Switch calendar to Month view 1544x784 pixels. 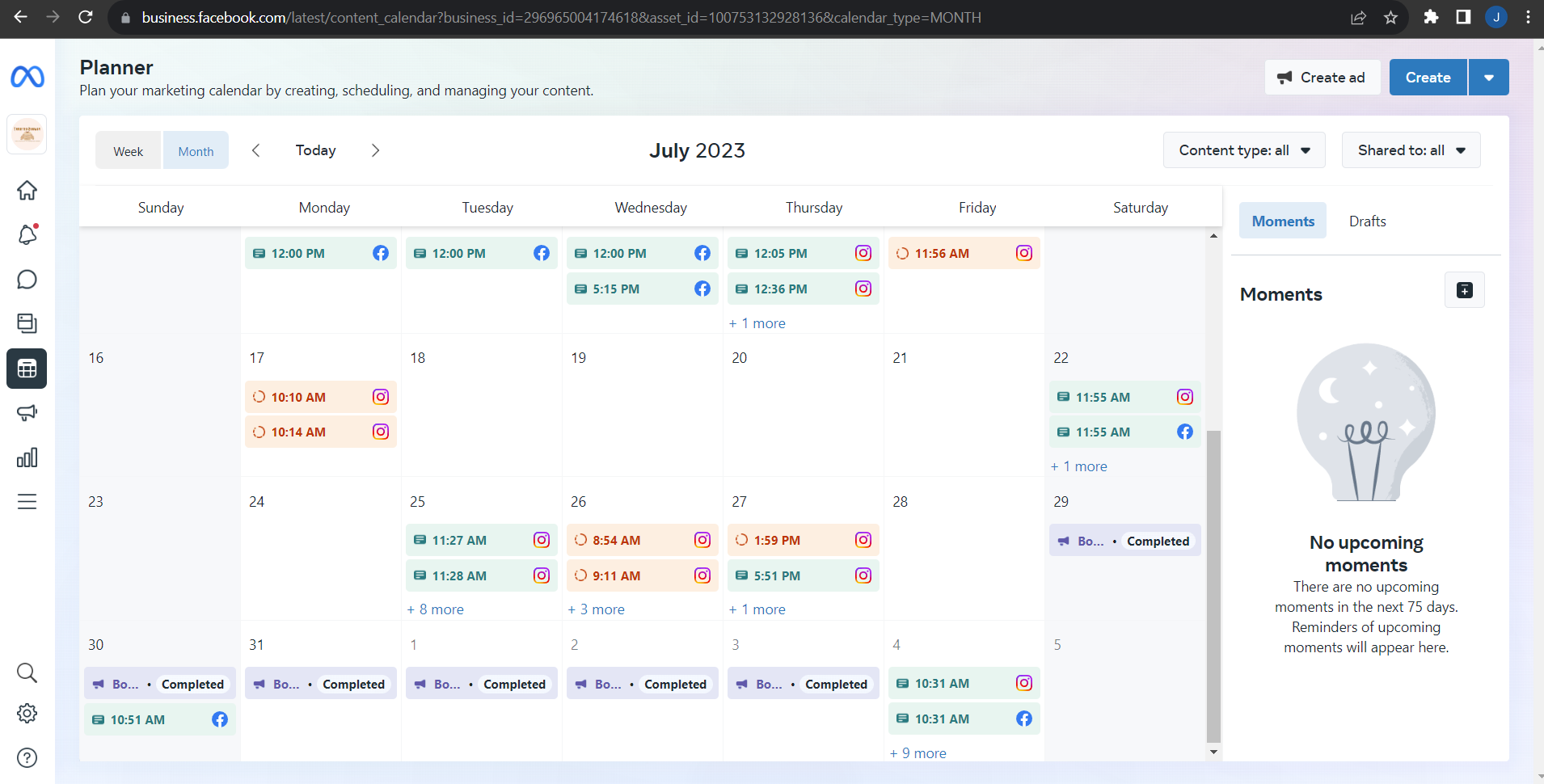coord(196,151)
